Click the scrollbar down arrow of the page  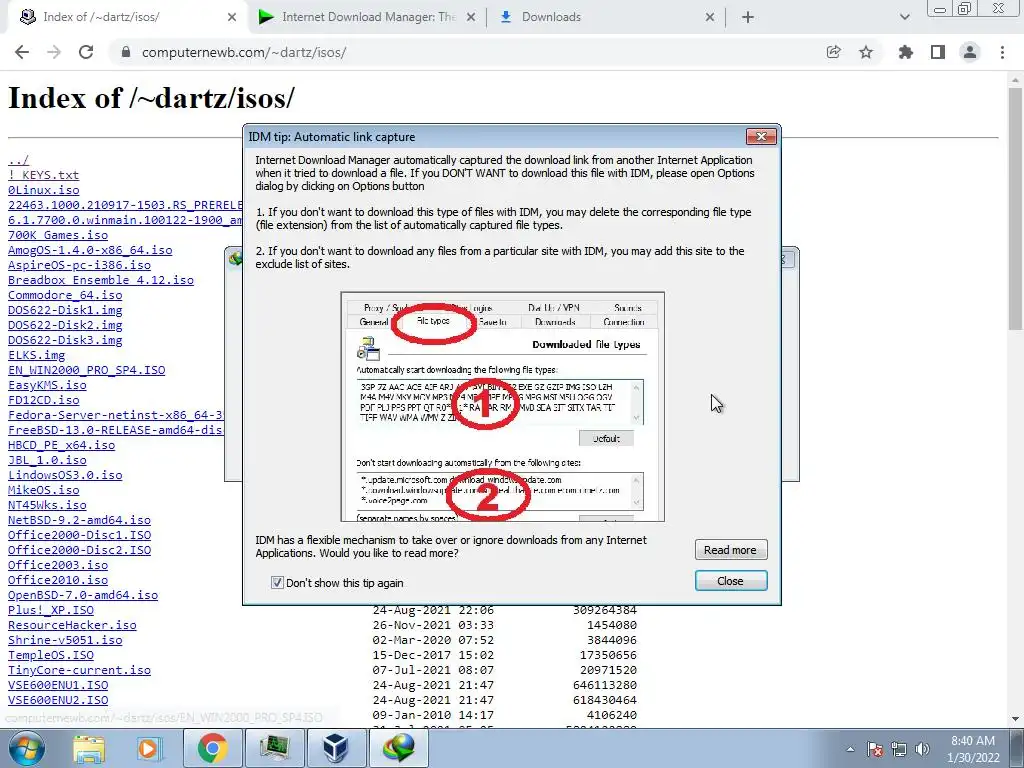coord(1015,720)
